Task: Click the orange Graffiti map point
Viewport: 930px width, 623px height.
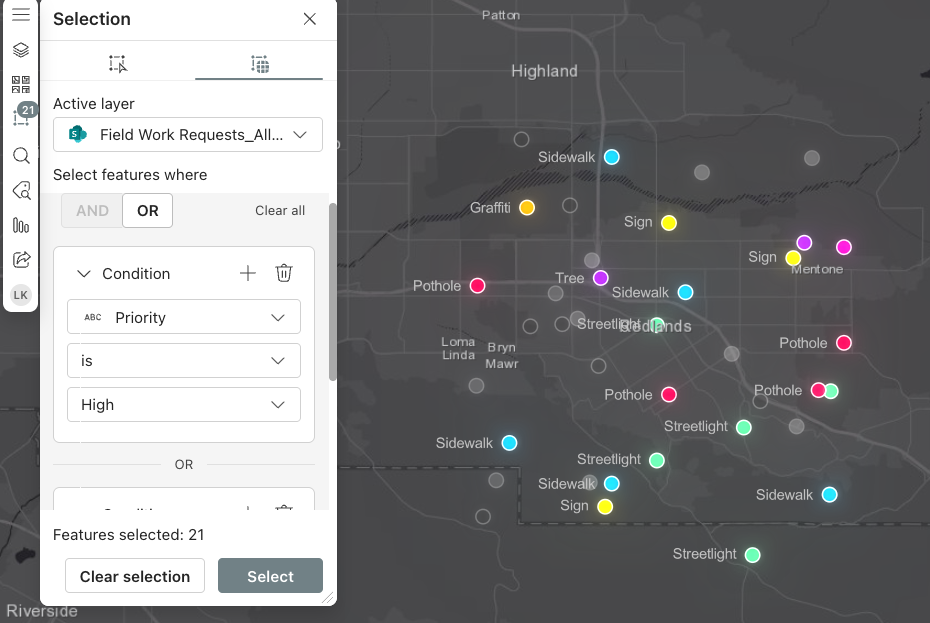Action: tap(527, 208)
